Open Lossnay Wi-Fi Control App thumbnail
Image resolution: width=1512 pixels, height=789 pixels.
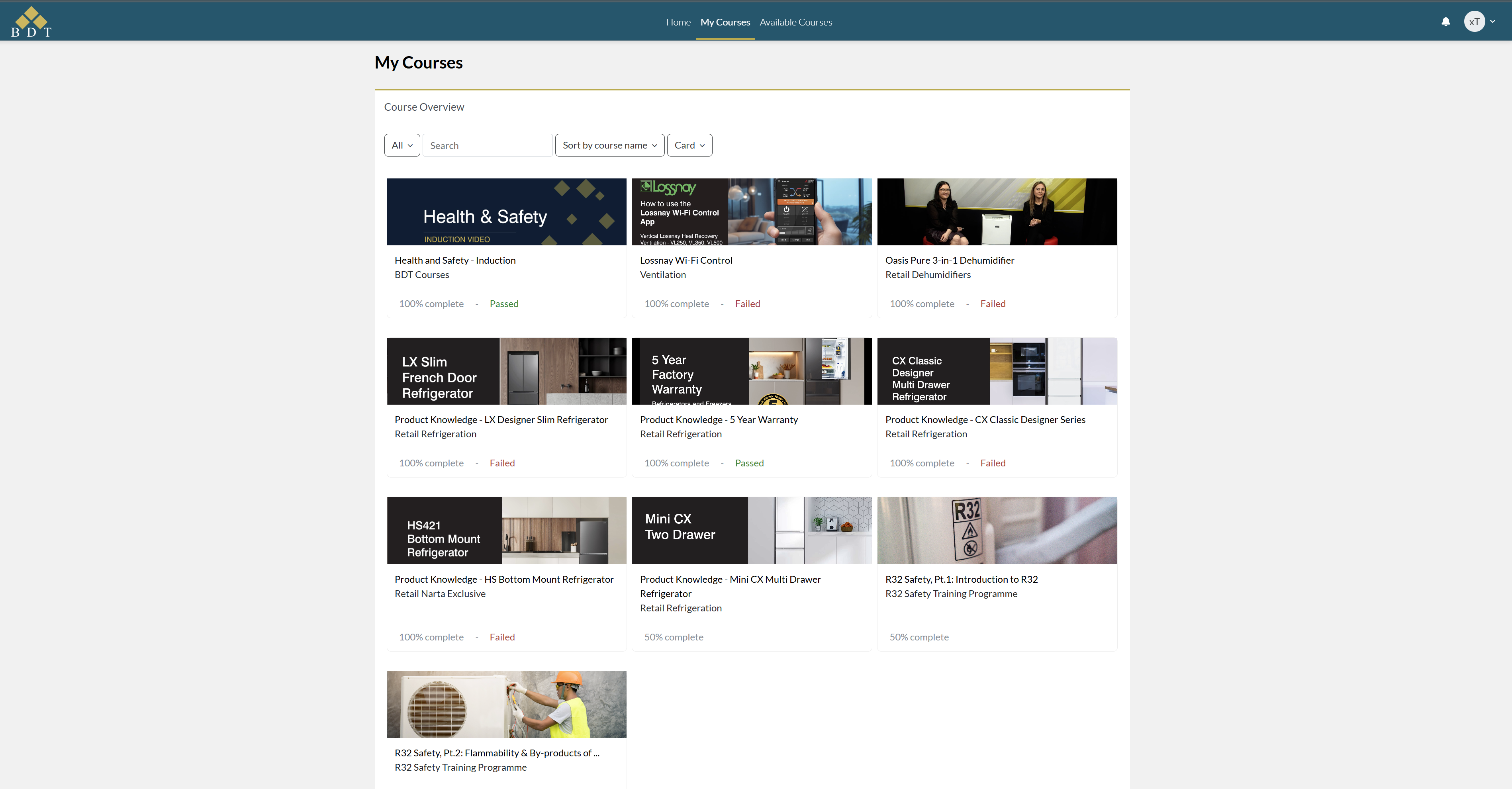click(751, 212)
